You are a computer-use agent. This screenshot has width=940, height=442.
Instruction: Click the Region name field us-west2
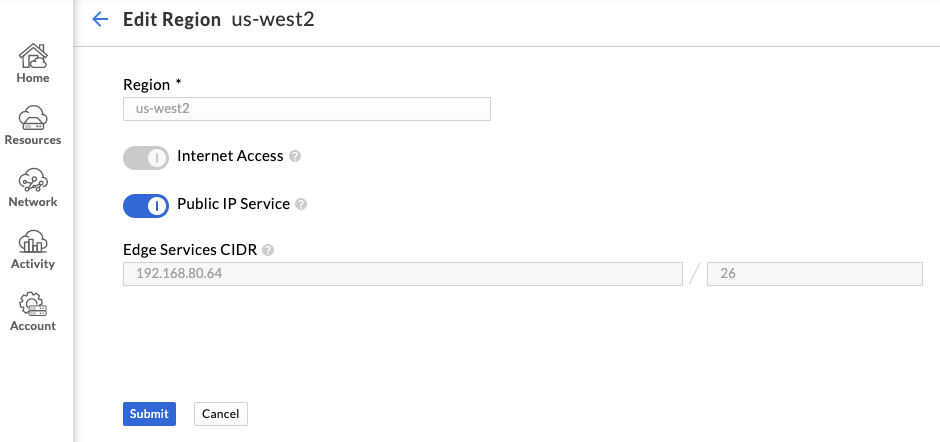coord(307,109)
